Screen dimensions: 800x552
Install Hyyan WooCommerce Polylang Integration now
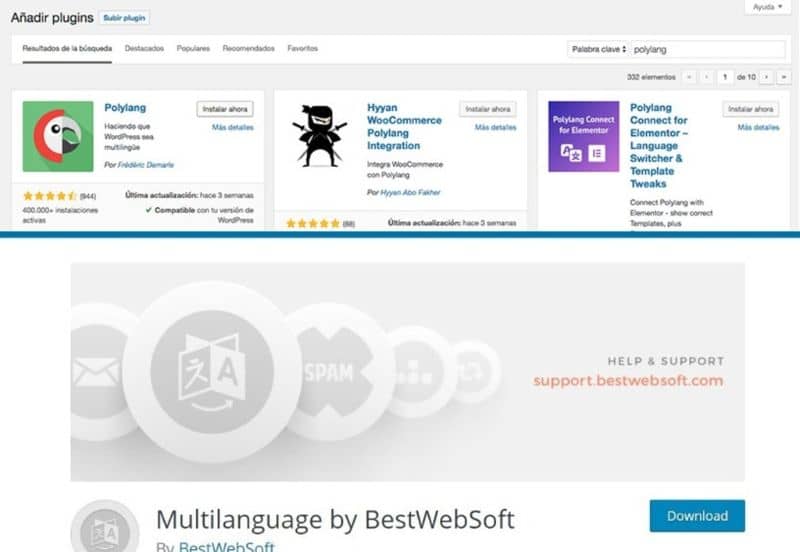(488, 109)
